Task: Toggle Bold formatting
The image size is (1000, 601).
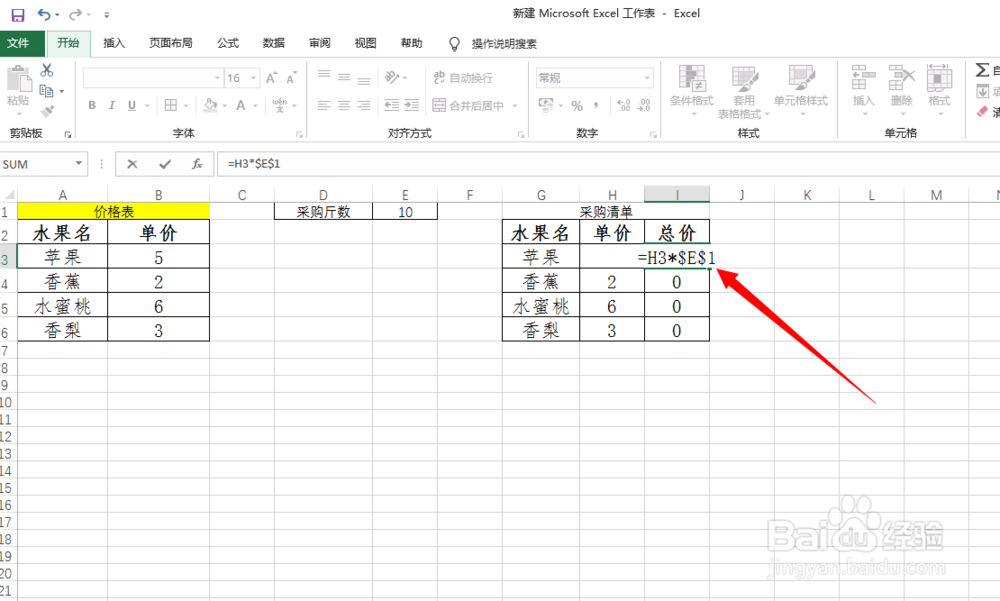Action: pos(92,105)
